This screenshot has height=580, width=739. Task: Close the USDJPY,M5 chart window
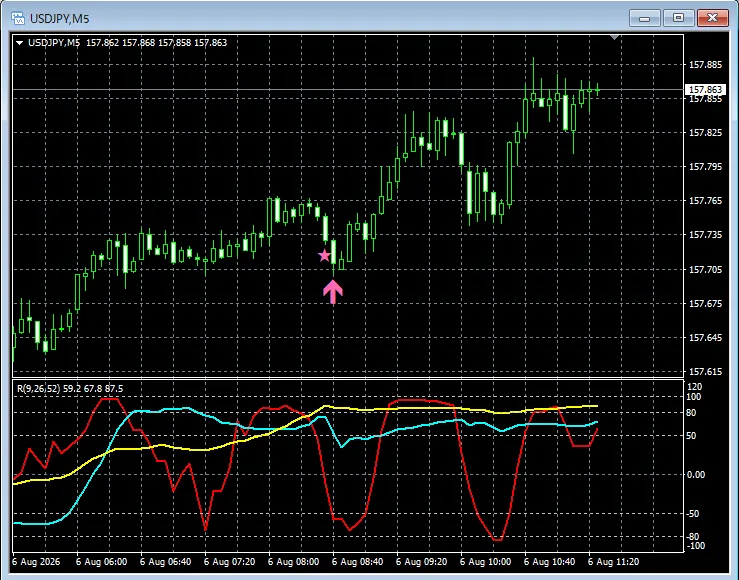pyautogui.click(x=712, y=18)
